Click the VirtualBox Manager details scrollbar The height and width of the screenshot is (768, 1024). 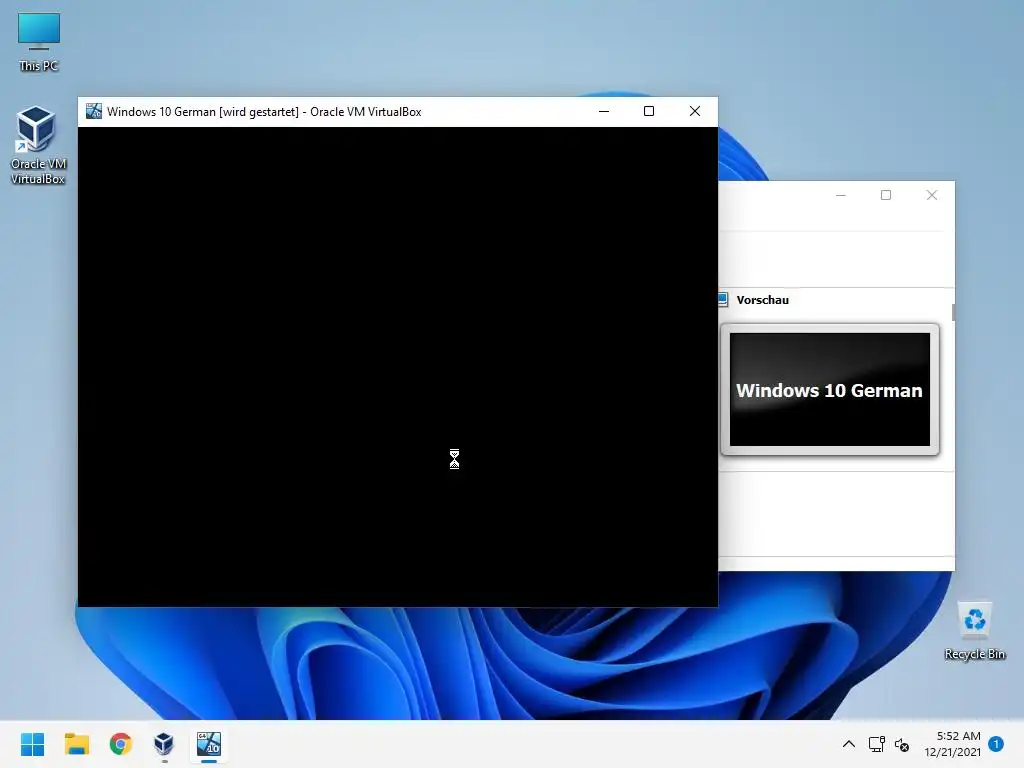[x=953, y=312]
